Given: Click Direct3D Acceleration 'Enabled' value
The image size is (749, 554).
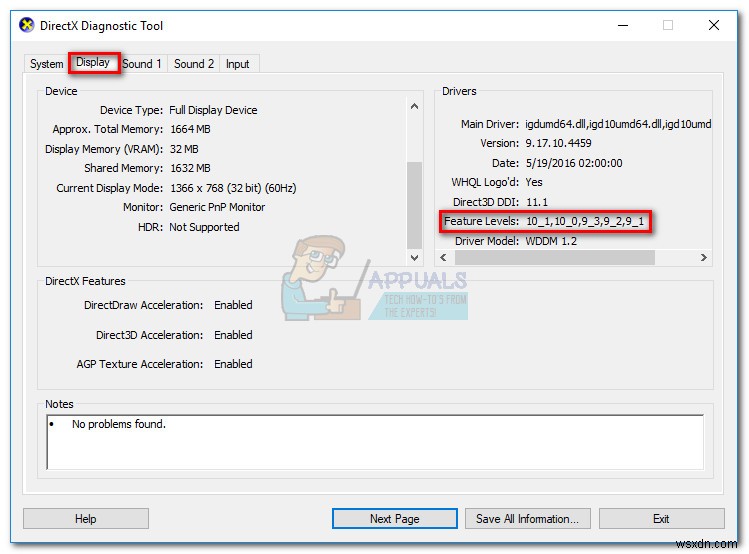Looking at the screenshot, I should coord(233,335).
